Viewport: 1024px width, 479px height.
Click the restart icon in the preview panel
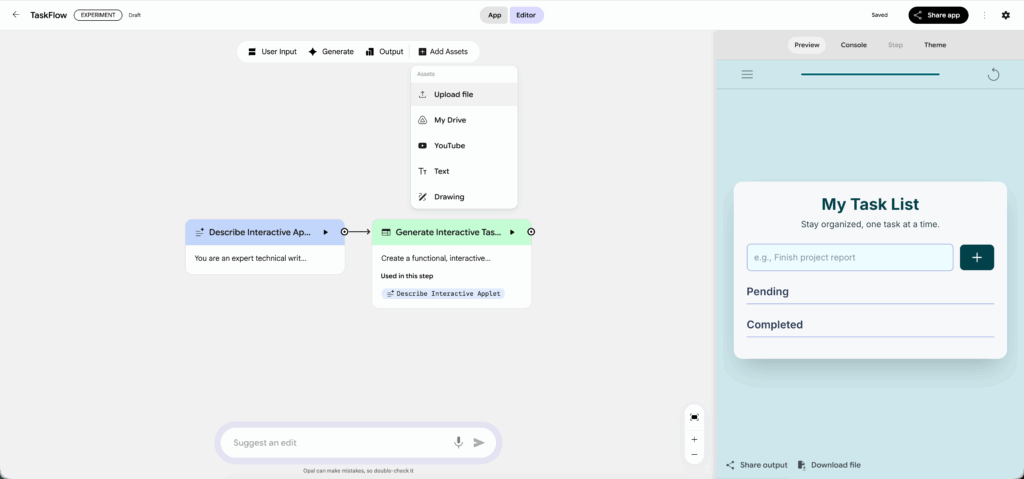coord(993,74)
